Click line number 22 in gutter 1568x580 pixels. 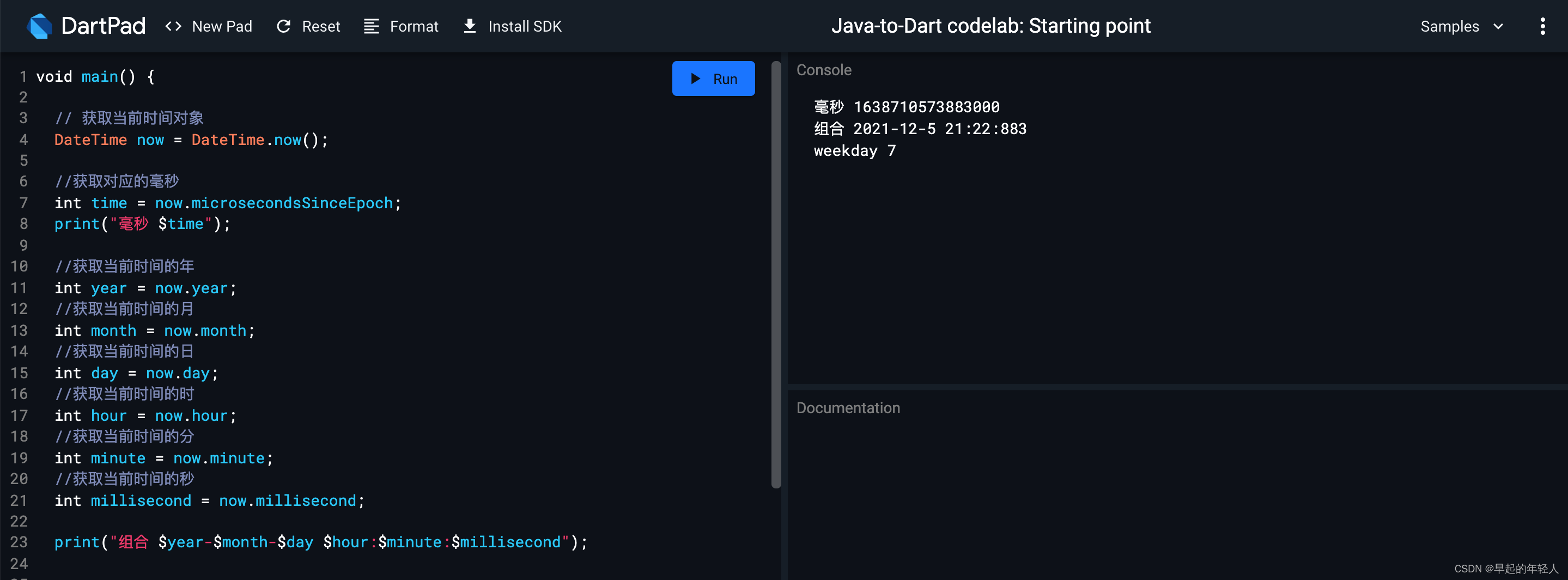click(19, 522)
